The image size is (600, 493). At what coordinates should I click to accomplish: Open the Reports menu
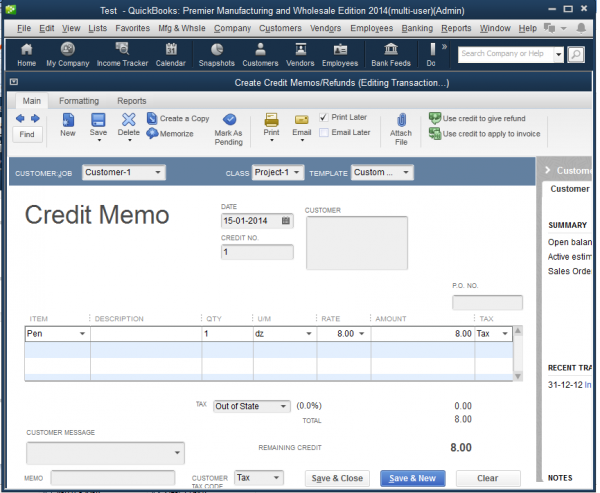(456, 28)
